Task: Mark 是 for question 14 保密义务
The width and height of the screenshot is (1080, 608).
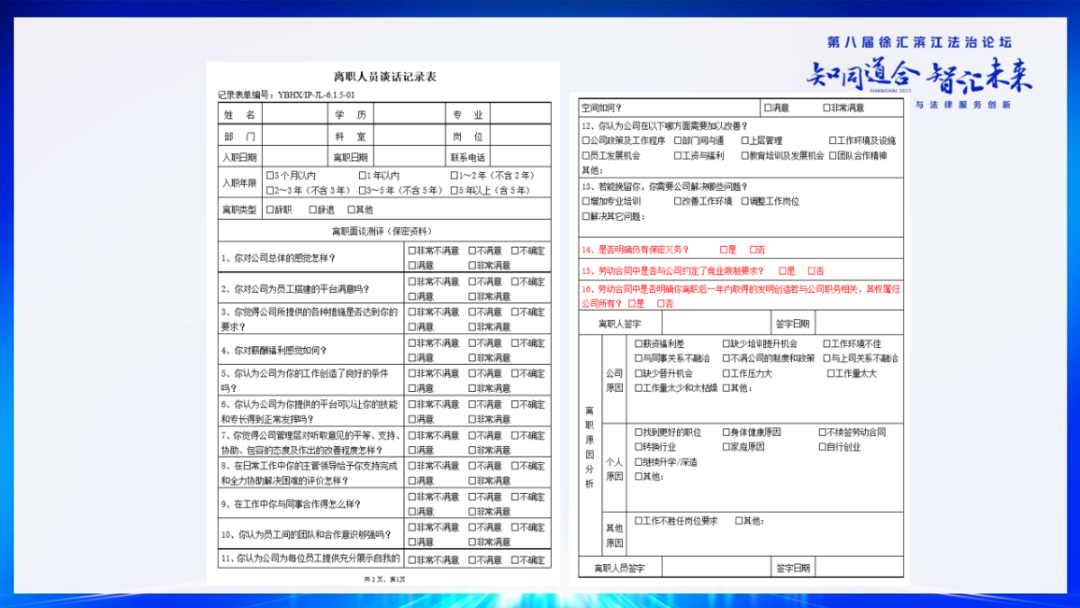Action: 724,250
